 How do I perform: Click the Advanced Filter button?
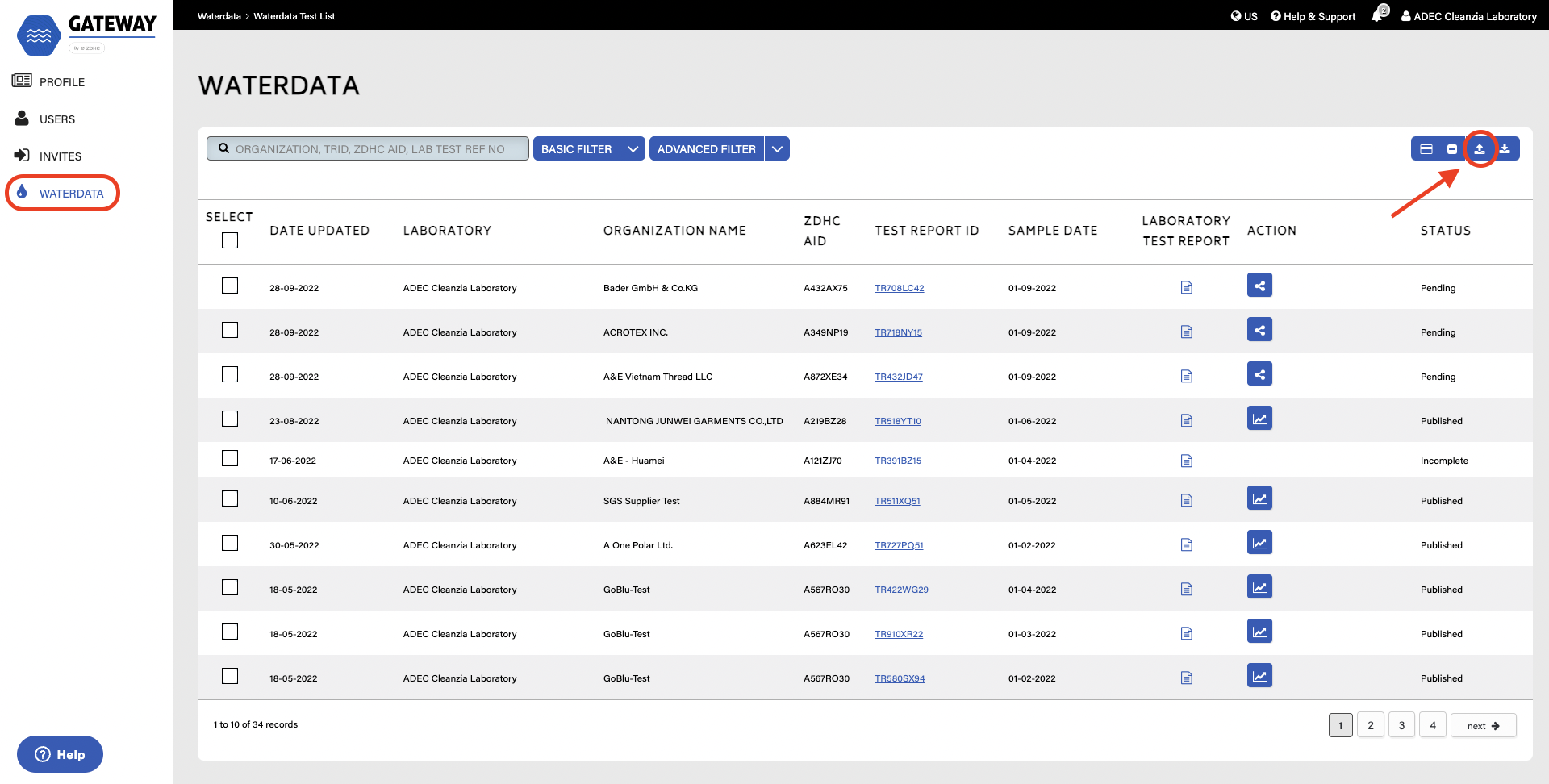click(706, 149)
